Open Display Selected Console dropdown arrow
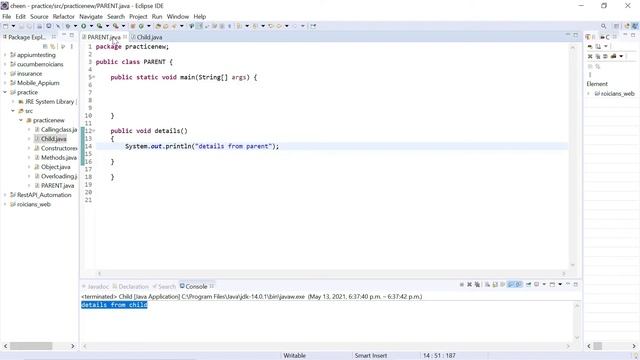 coord(544,284)
